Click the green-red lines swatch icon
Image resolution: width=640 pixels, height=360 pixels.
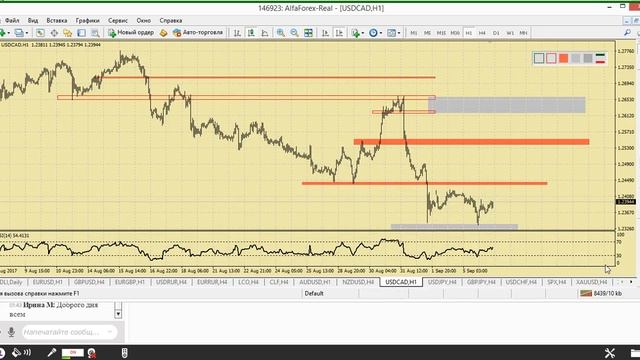tap(600, 58)
